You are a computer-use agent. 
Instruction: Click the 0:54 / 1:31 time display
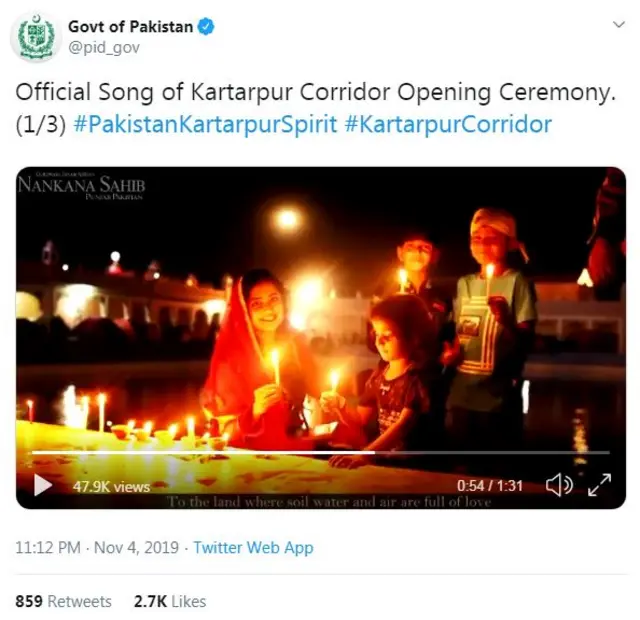pos(490,486)
